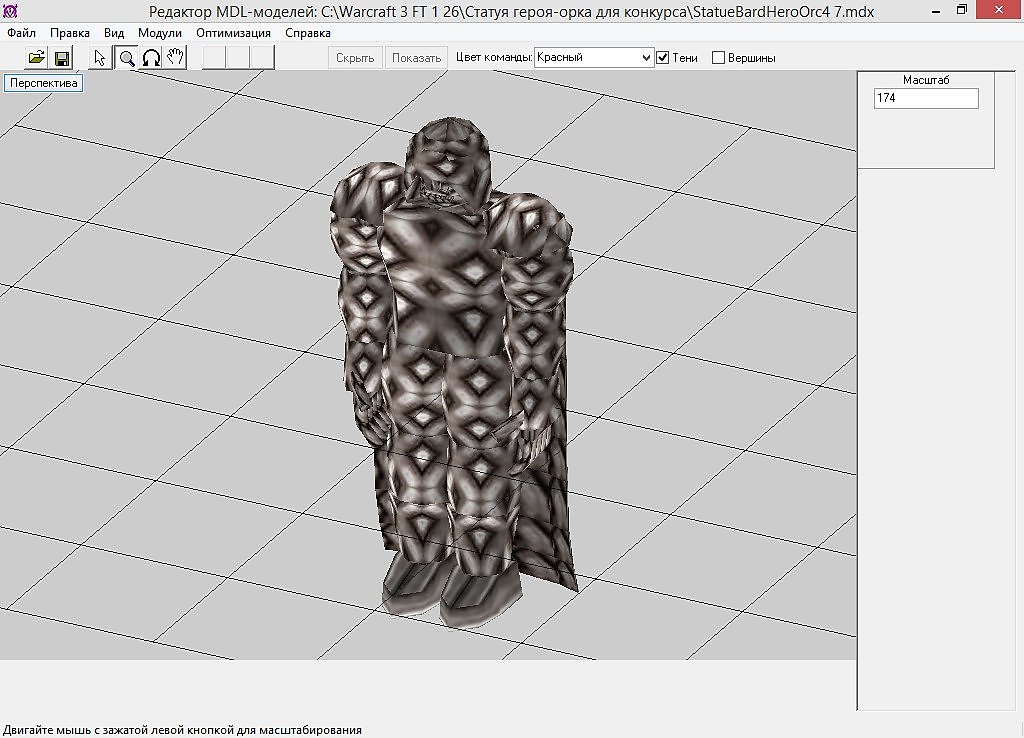Open the Перспектива view selector
The image size is (1024, 738).
click(44, 83)
